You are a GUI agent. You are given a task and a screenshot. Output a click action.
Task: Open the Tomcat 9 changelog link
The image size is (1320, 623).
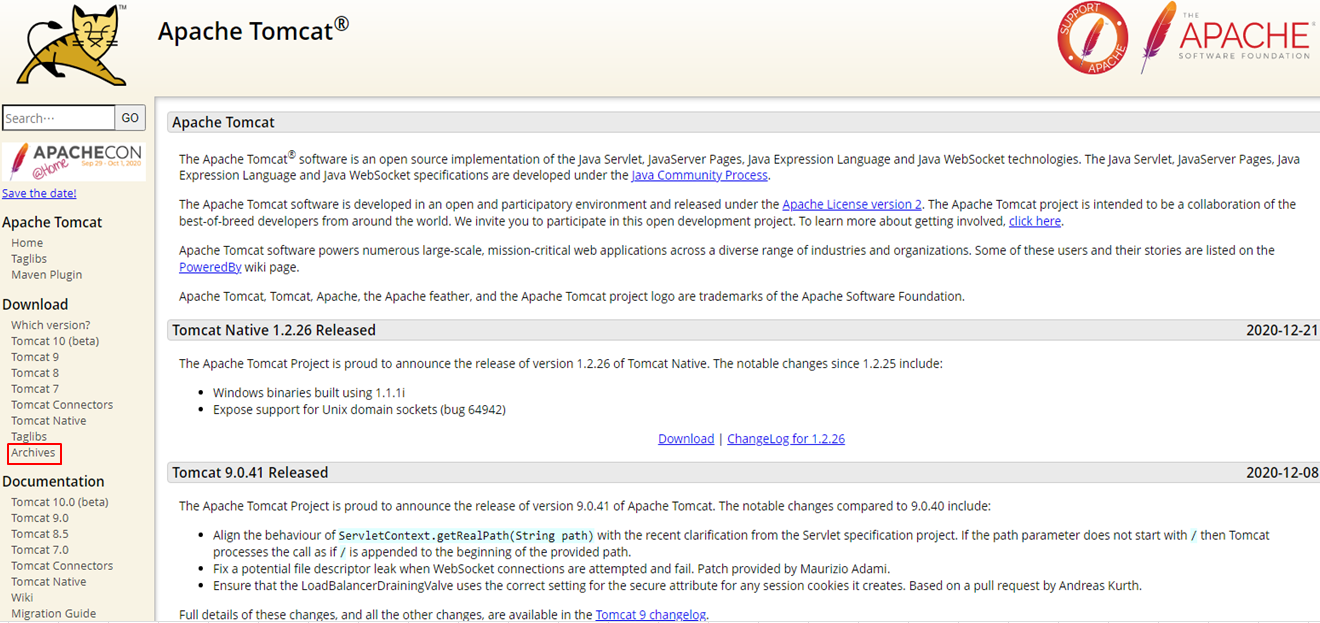(650, 614)
